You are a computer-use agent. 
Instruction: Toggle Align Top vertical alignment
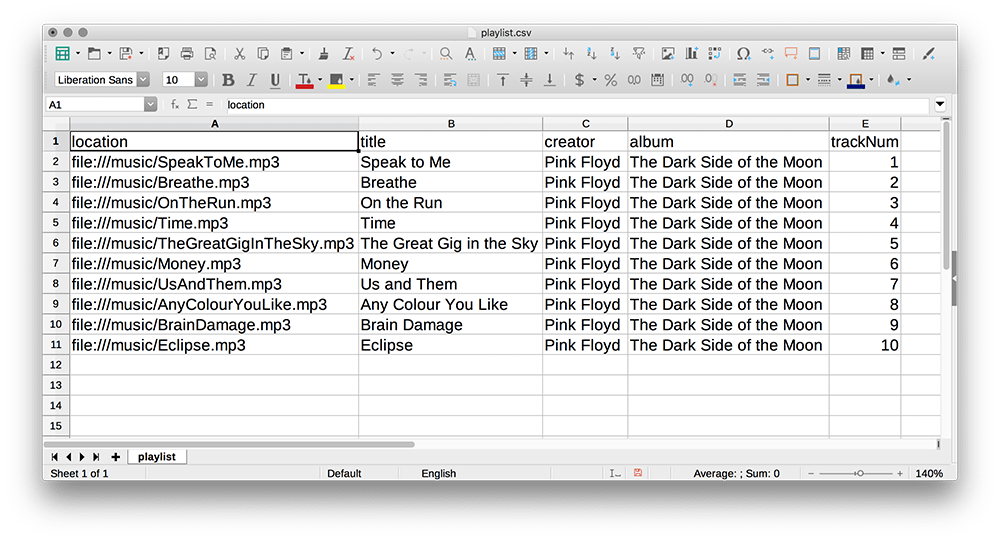pyautogui.click(x=503, y=80)
